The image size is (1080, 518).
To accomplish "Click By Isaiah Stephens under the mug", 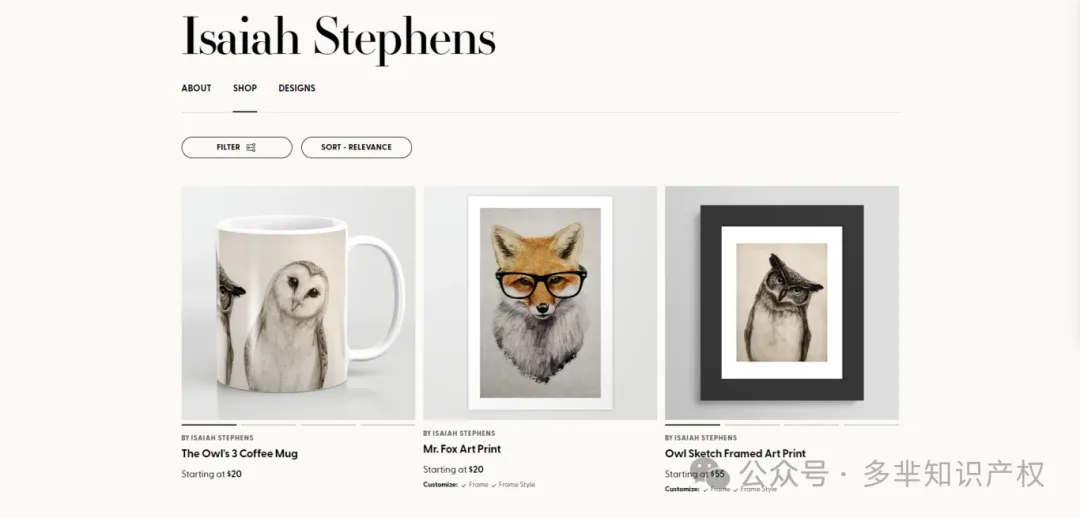I will coord(218,438).
